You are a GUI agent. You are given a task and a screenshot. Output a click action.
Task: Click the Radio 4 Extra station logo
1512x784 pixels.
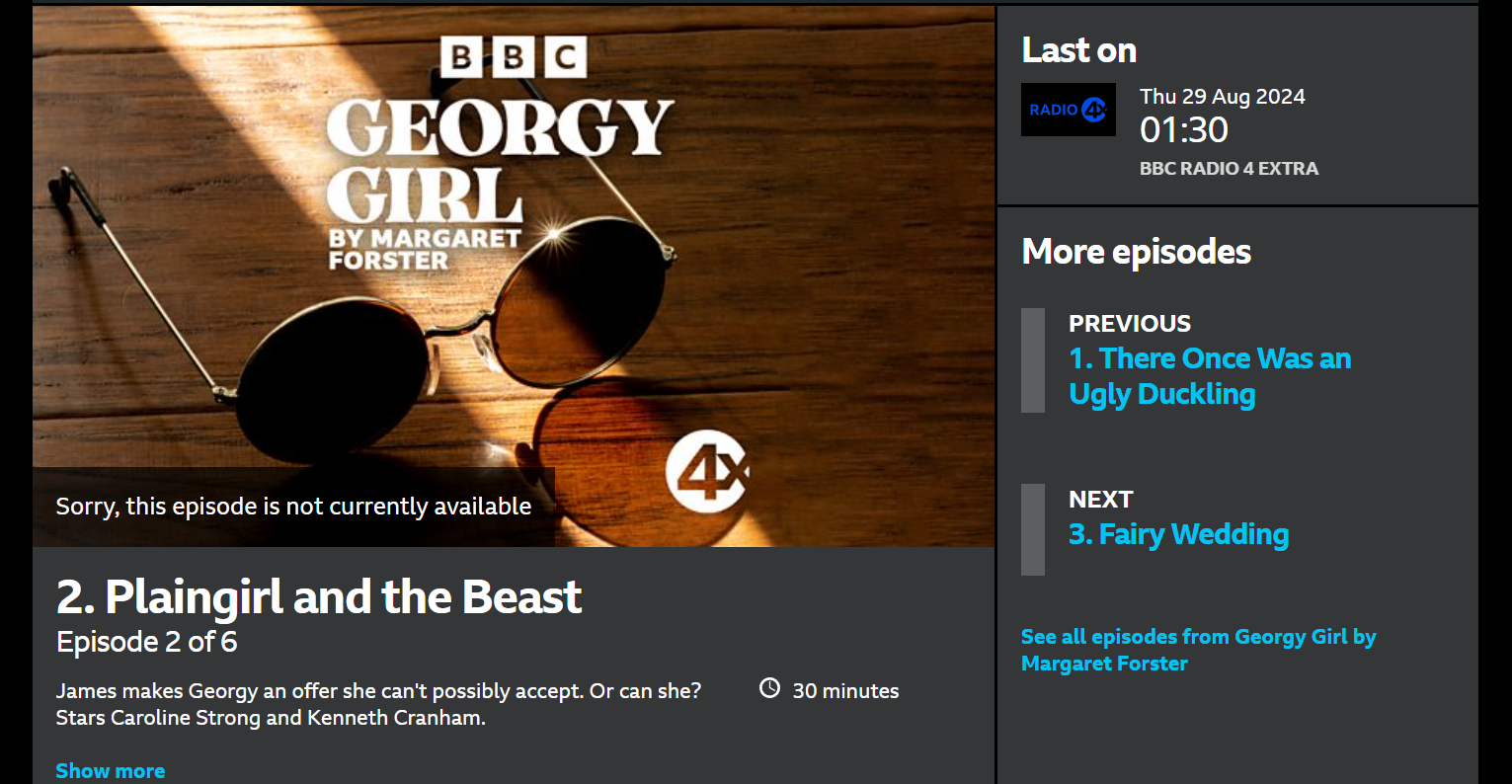[1068, 110]
